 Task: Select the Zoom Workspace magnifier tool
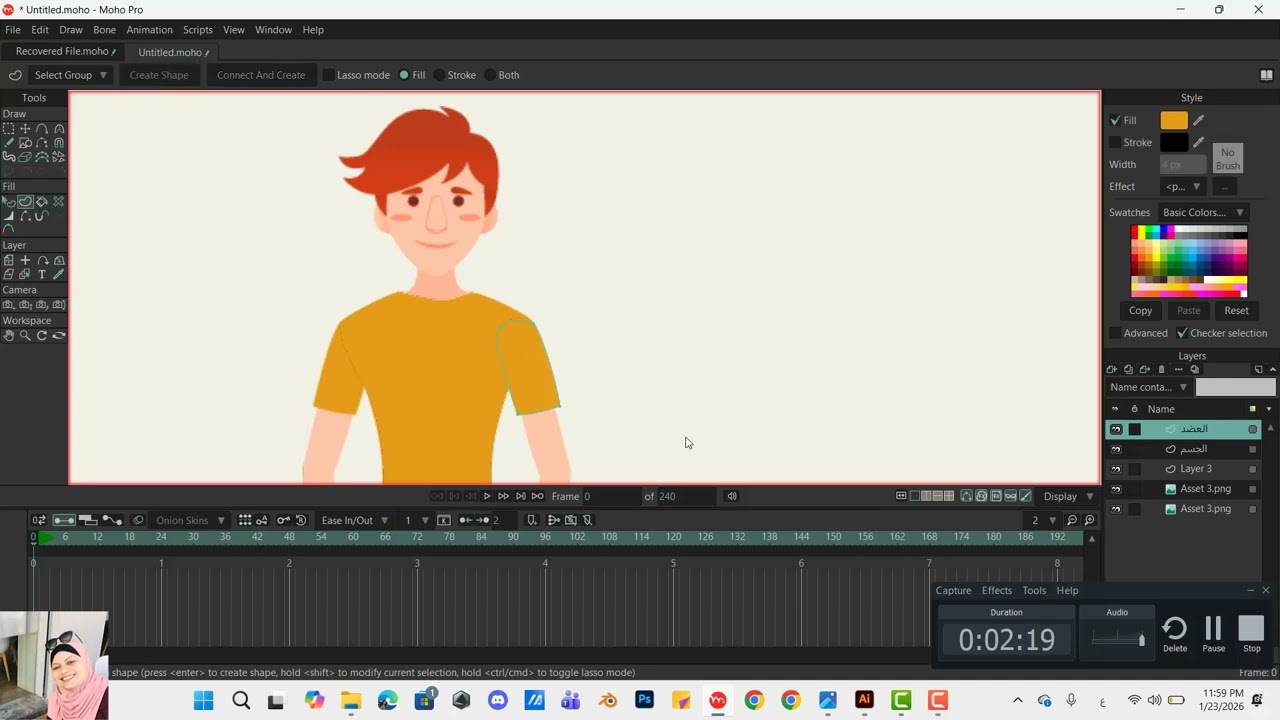25,335
